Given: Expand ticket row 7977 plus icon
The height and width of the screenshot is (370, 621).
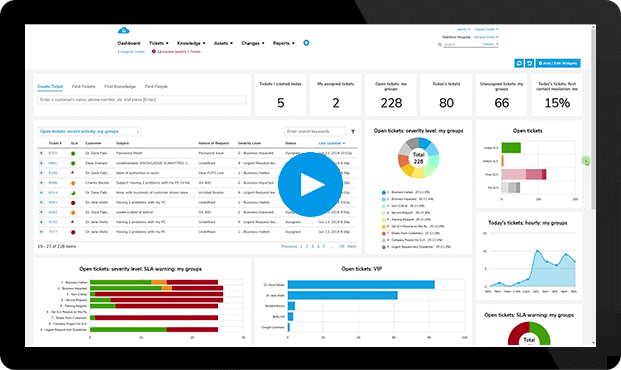Looking at the screenshot, I should (x=41, y=232).
